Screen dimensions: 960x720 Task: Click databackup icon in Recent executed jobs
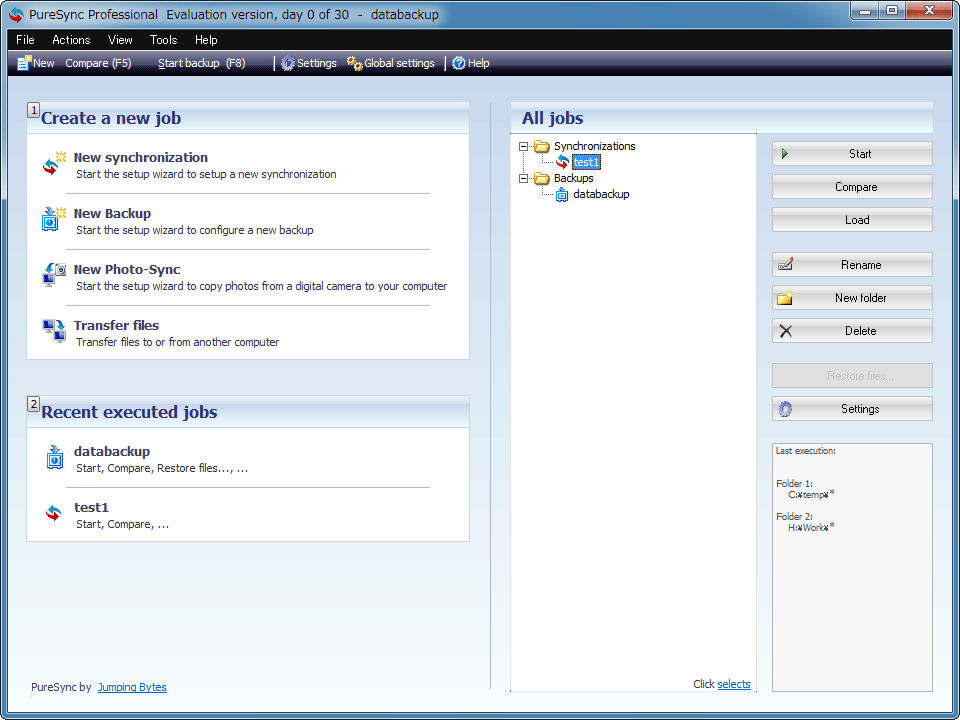pos(54,457)
